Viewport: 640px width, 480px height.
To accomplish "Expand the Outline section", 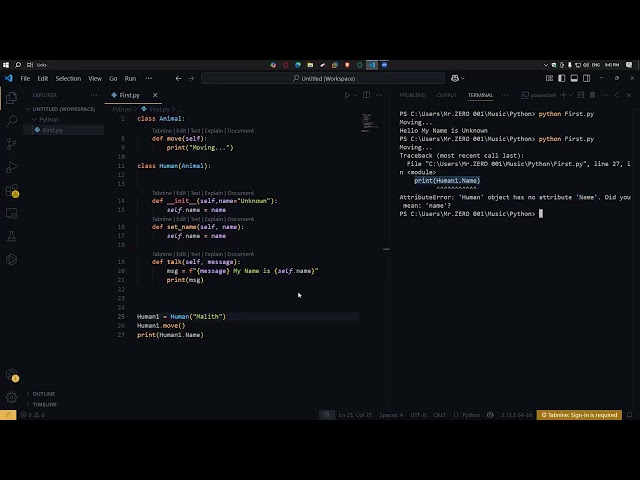I will 44,394.
